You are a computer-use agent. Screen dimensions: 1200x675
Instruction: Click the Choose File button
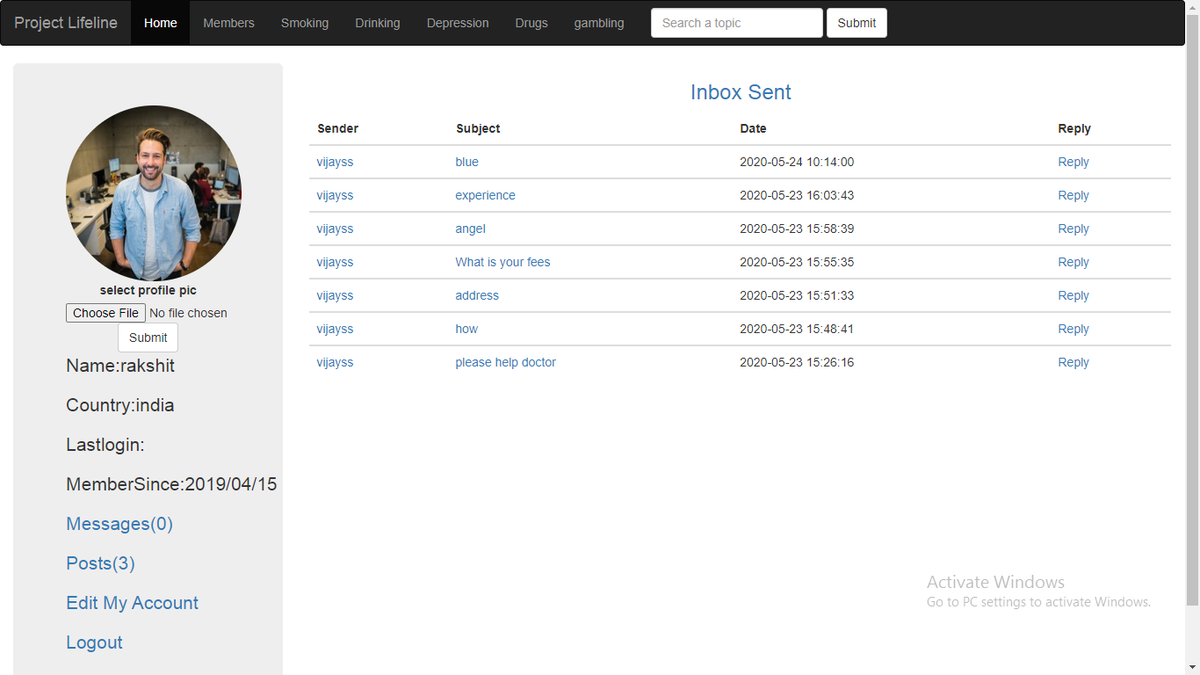click(106, 313)
